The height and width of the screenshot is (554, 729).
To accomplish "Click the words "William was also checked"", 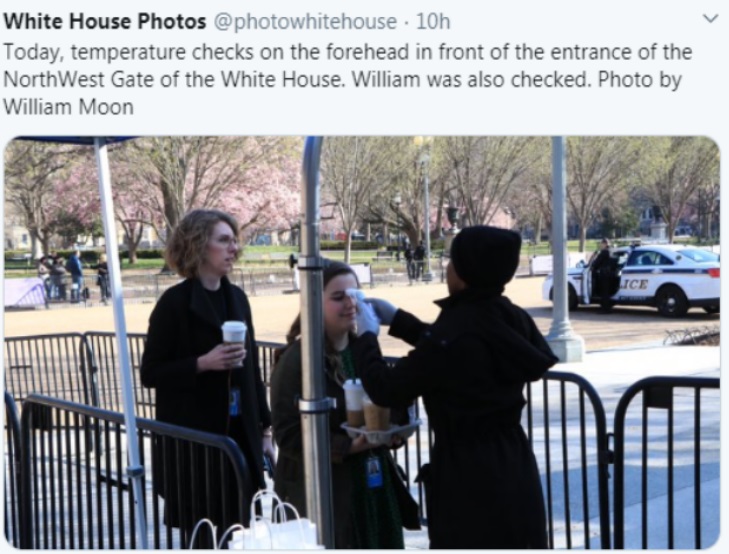I will pyautogui.click(x=471, y=79).
